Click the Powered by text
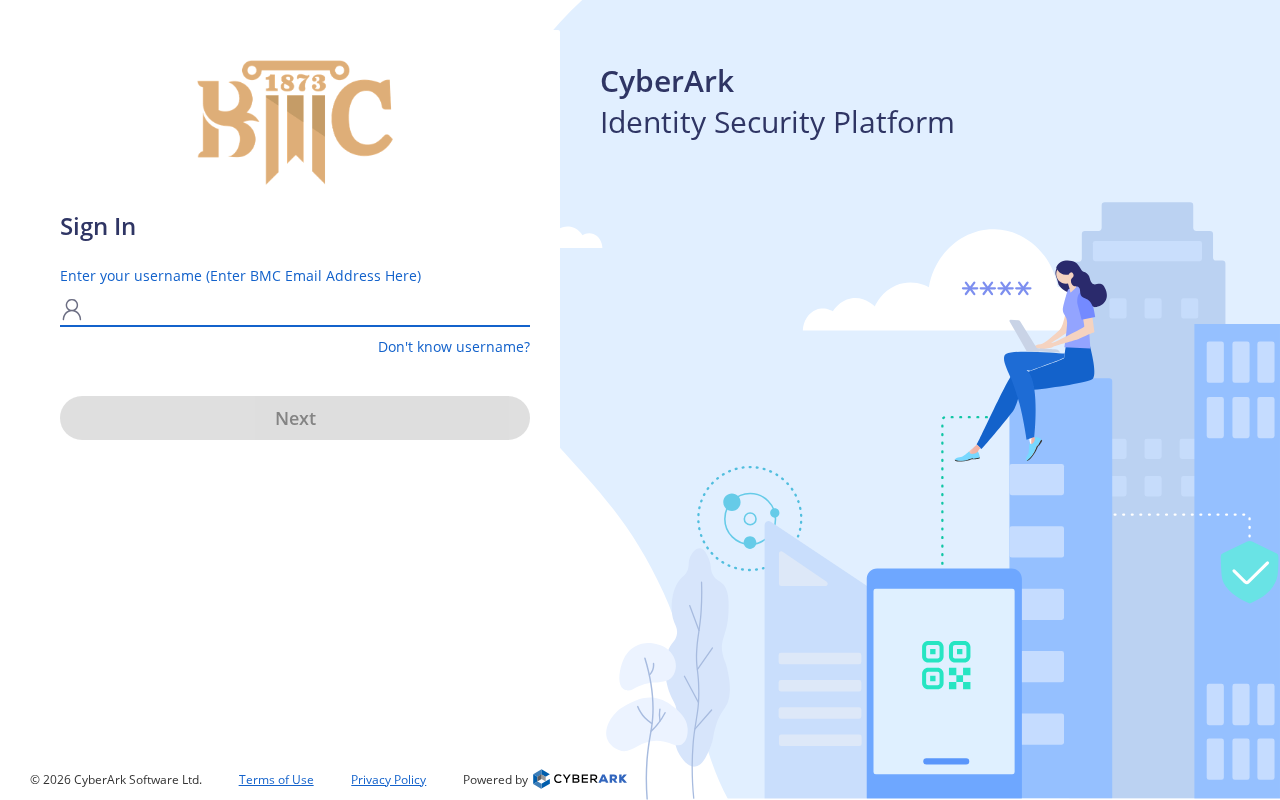Image resolution: width=1280 pixels, height=800 pixels. (x=495, y=780)
